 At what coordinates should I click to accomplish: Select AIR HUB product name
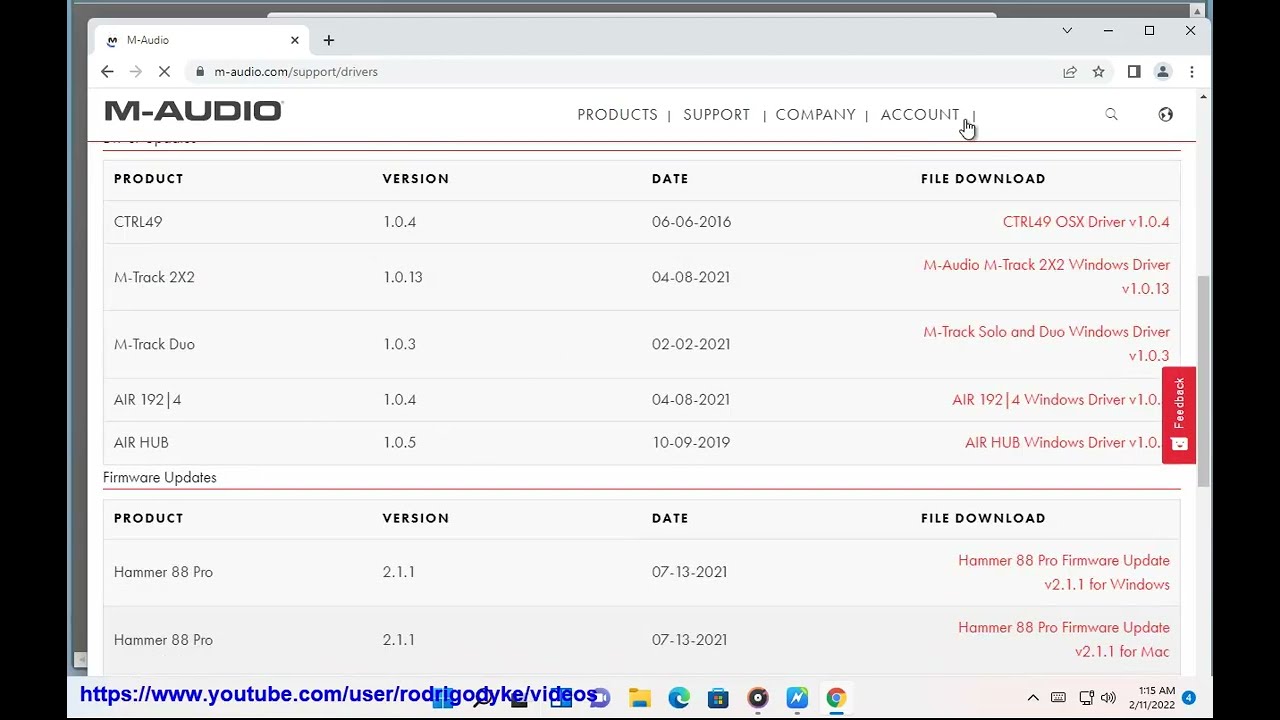tap(141, 443)
